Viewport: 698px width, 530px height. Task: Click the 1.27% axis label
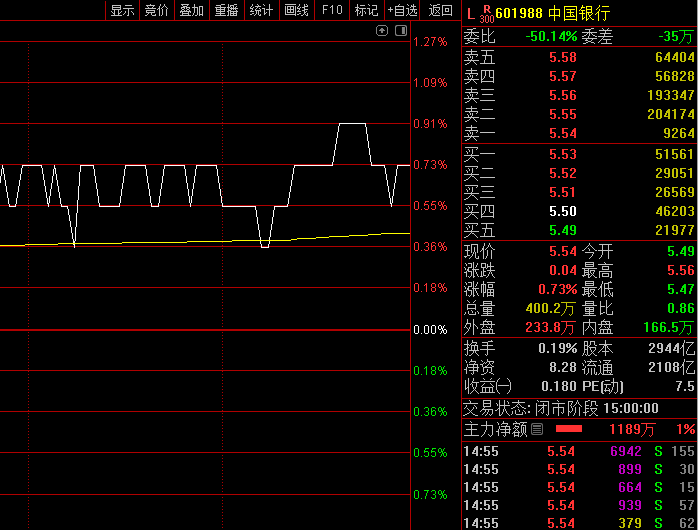(430, 42)
